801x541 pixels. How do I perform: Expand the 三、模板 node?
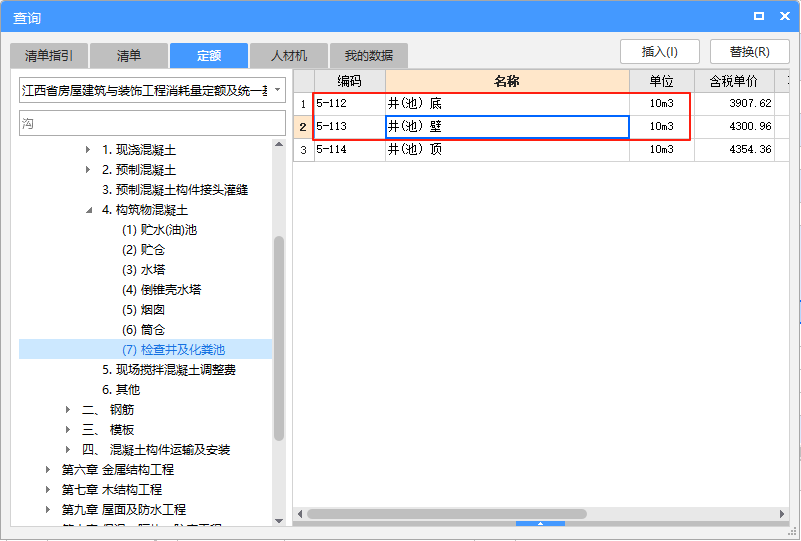pos(68,429)
